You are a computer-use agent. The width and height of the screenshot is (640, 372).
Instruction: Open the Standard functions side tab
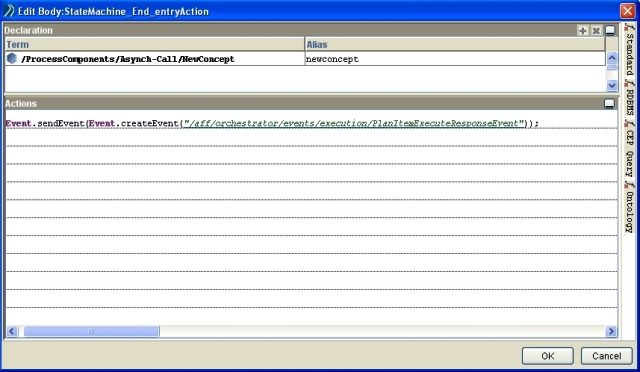pos(629,49)
